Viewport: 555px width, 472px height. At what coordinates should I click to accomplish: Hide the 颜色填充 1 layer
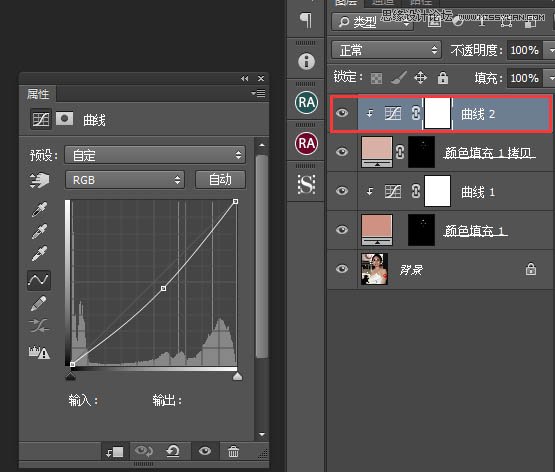coord(342,230)
